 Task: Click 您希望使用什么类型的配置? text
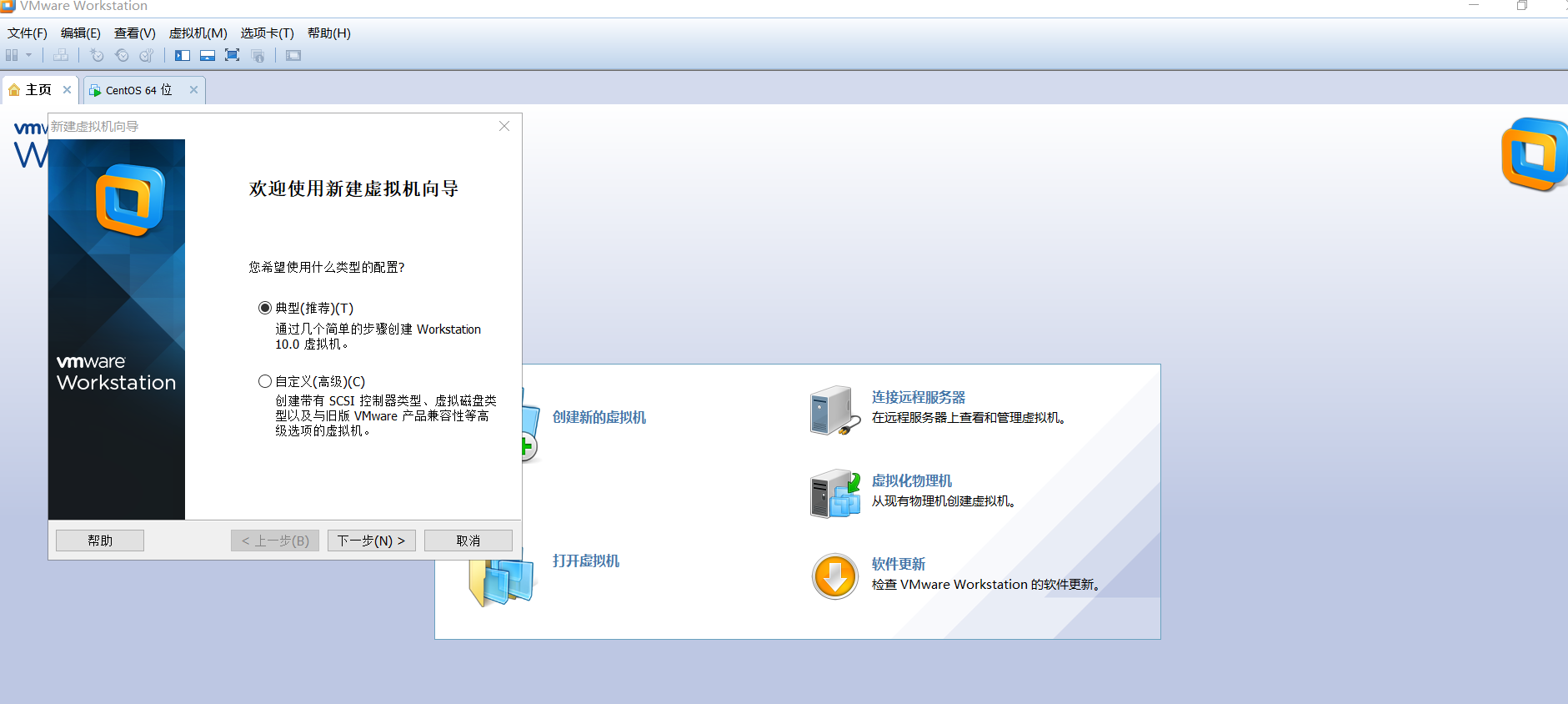coord(327,267)
